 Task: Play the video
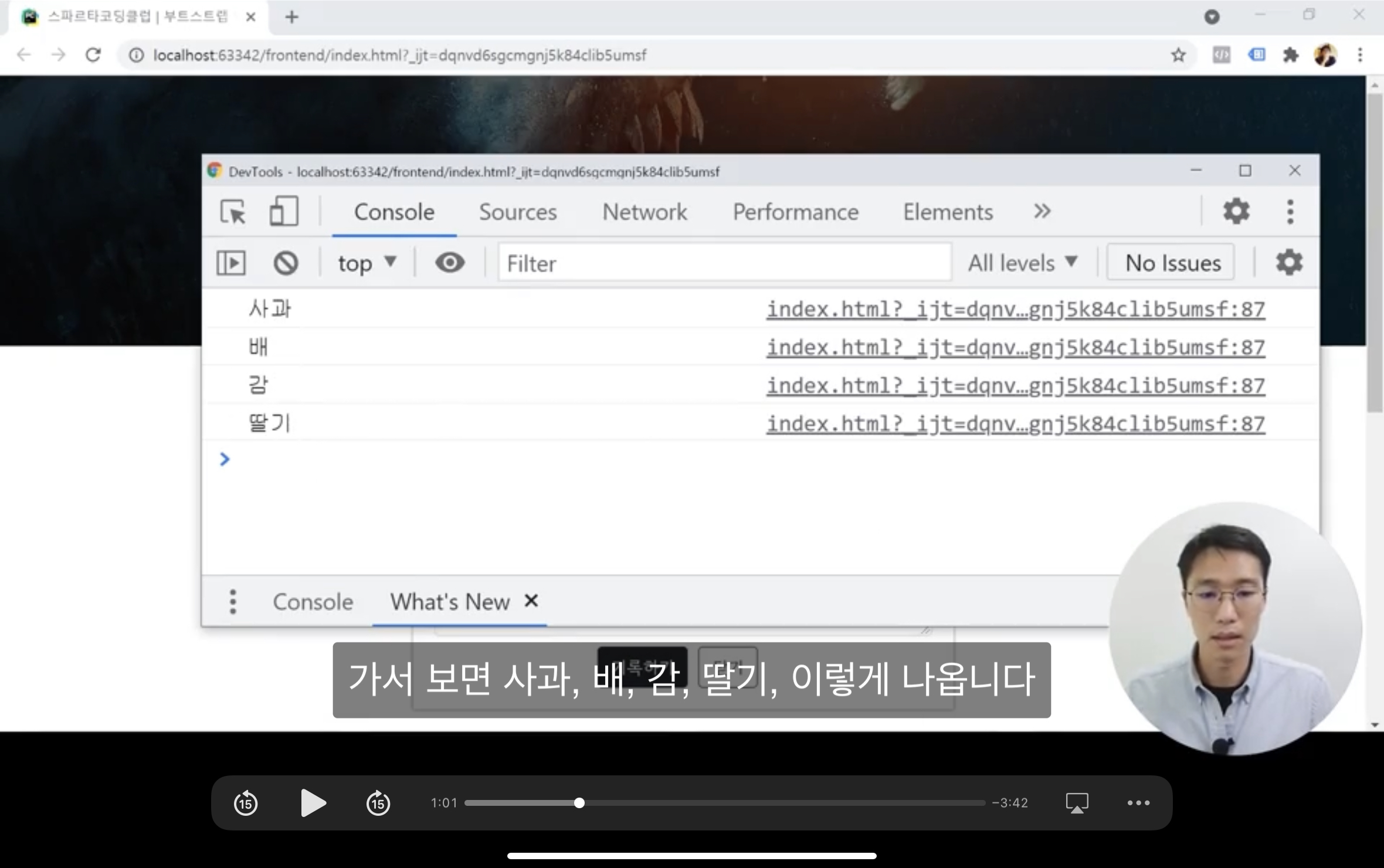(313, 803)
